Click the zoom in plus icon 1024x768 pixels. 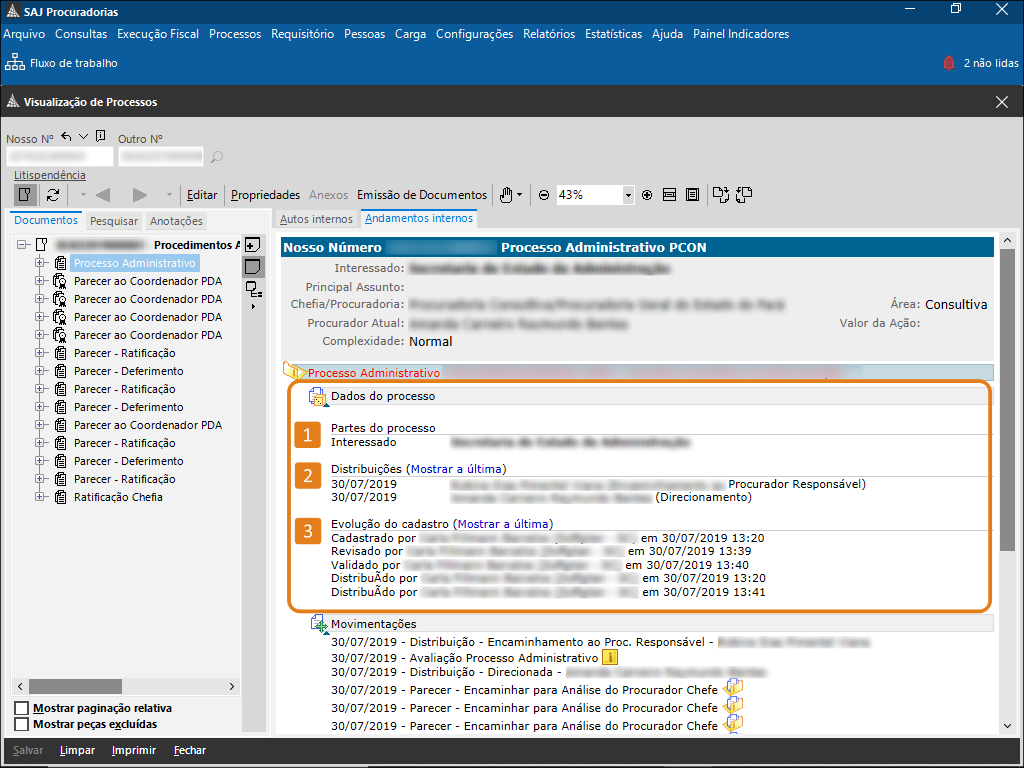(647, 195)
